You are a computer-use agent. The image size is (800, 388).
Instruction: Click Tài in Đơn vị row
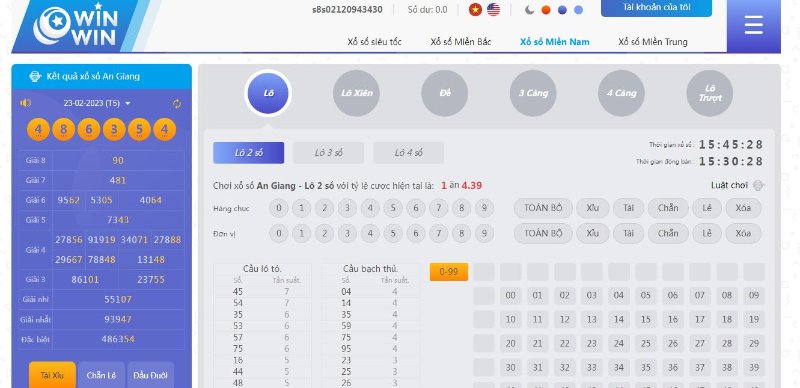[629, 233]
